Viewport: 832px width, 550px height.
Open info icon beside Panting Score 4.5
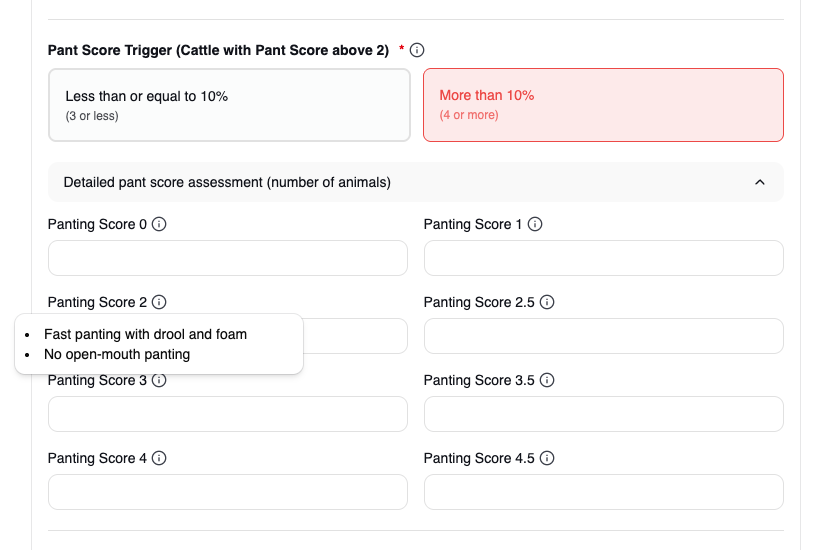coord(547,458)
